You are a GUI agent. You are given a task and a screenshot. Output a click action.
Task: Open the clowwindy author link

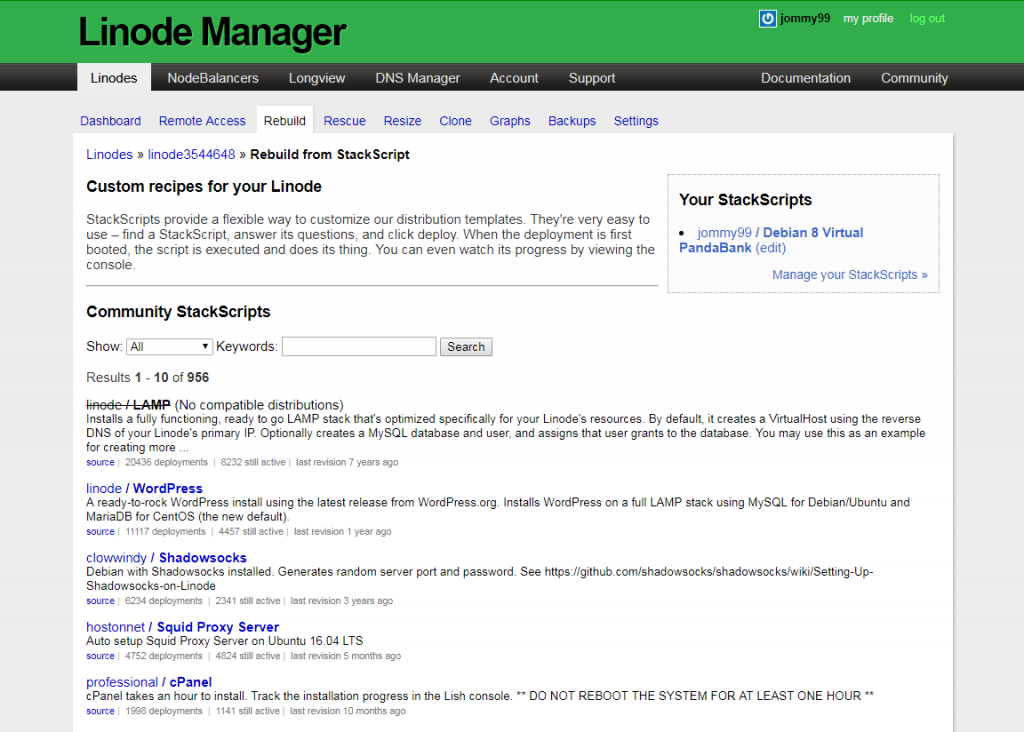click(116, 558)
